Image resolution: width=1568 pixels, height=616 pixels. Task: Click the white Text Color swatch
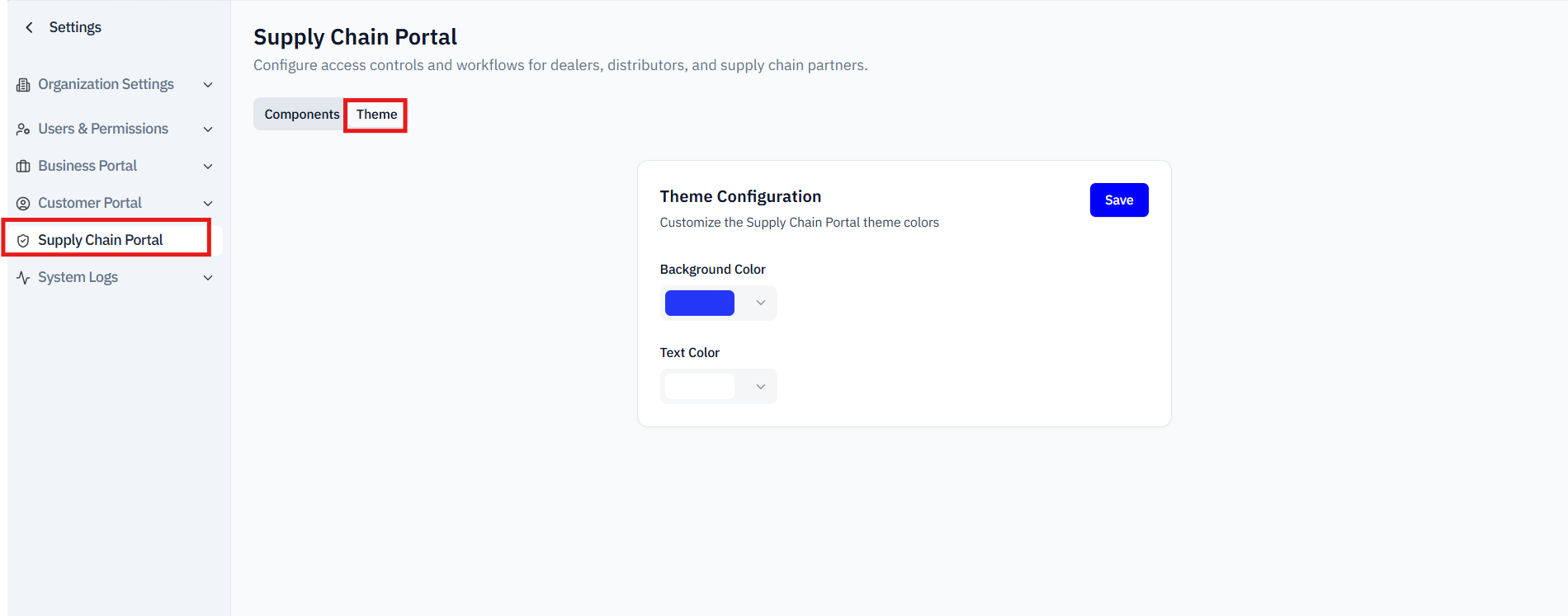click(x=700, y=387)
